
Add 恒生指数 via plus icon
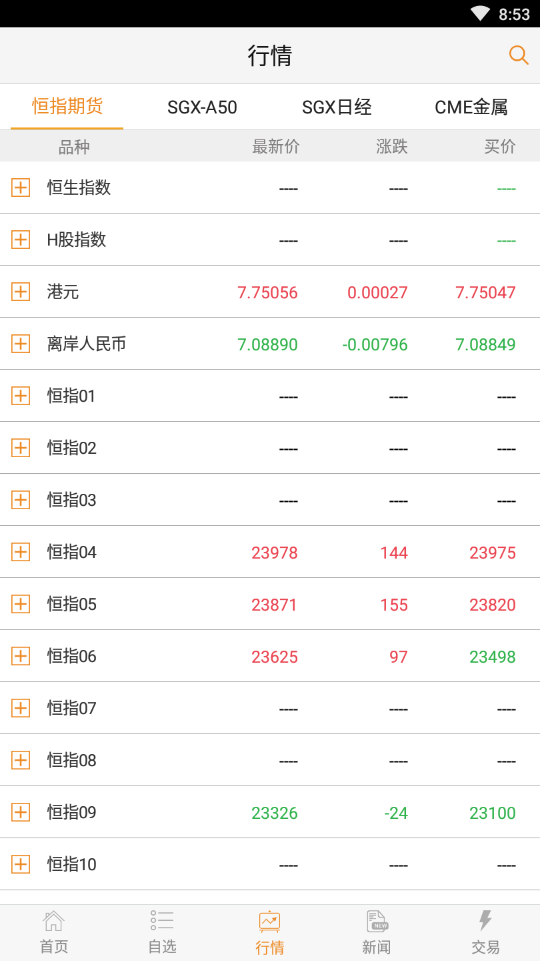20,188
